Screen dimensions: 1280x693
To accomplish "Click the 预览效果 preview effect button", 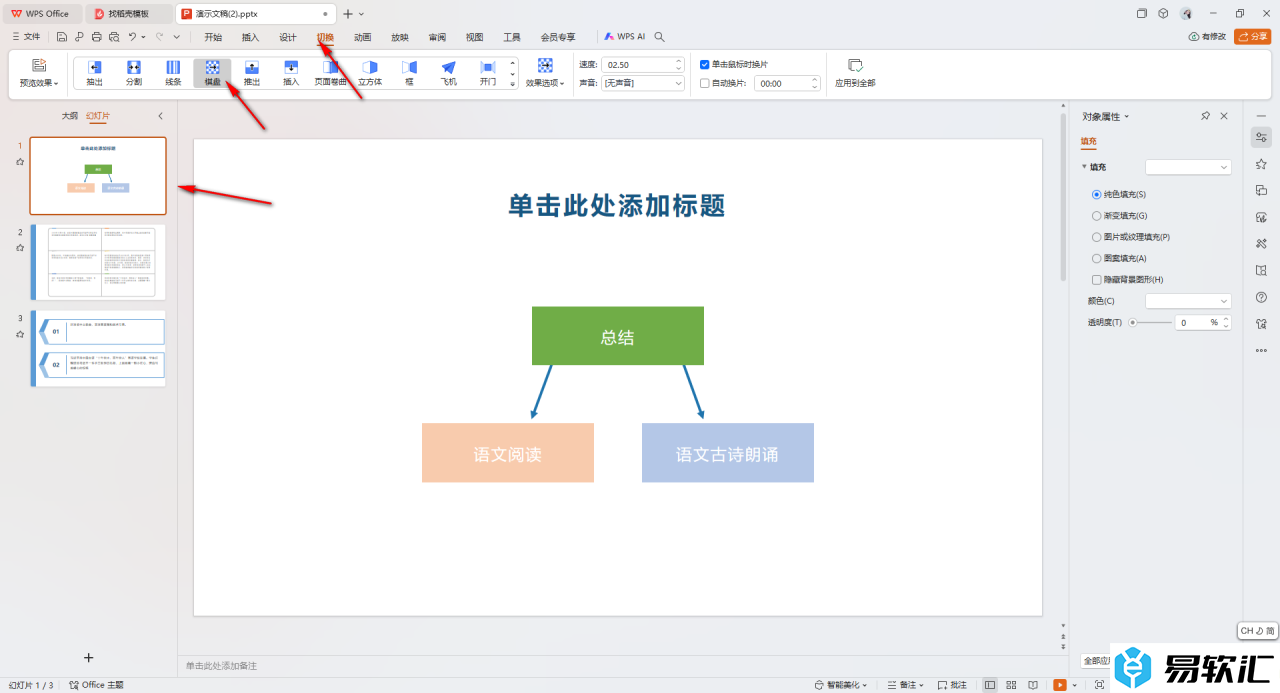I will pos(39,73).
